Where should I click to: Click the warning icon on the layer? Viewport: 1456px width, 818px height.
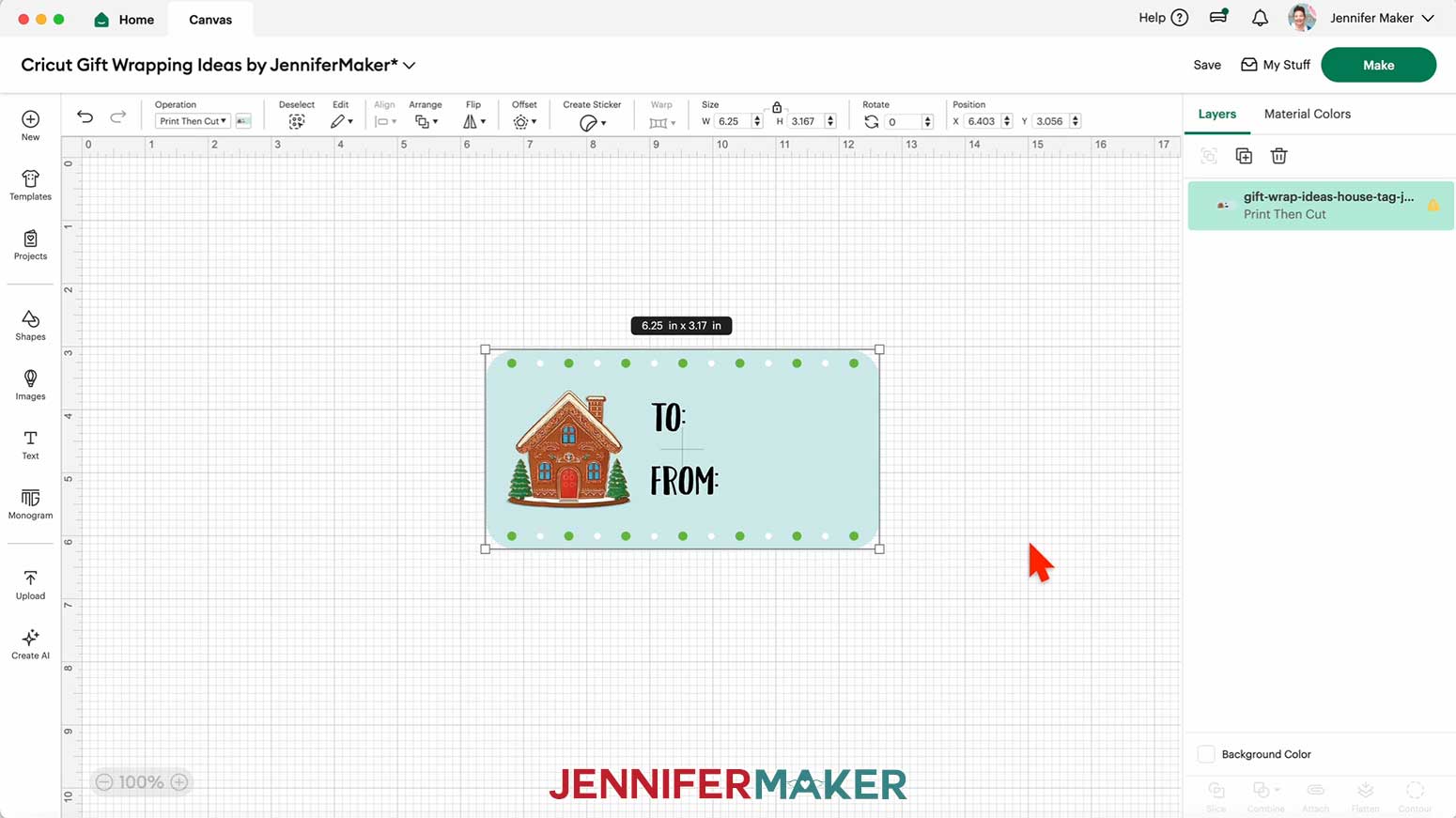coord(1433,205)
